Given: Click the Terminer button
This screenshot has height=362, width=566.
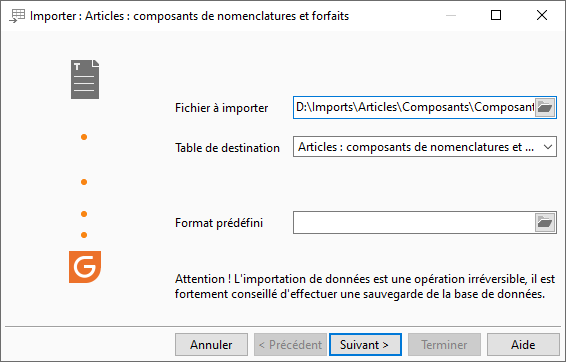Looking at the screenshot, I should [444, 345].
